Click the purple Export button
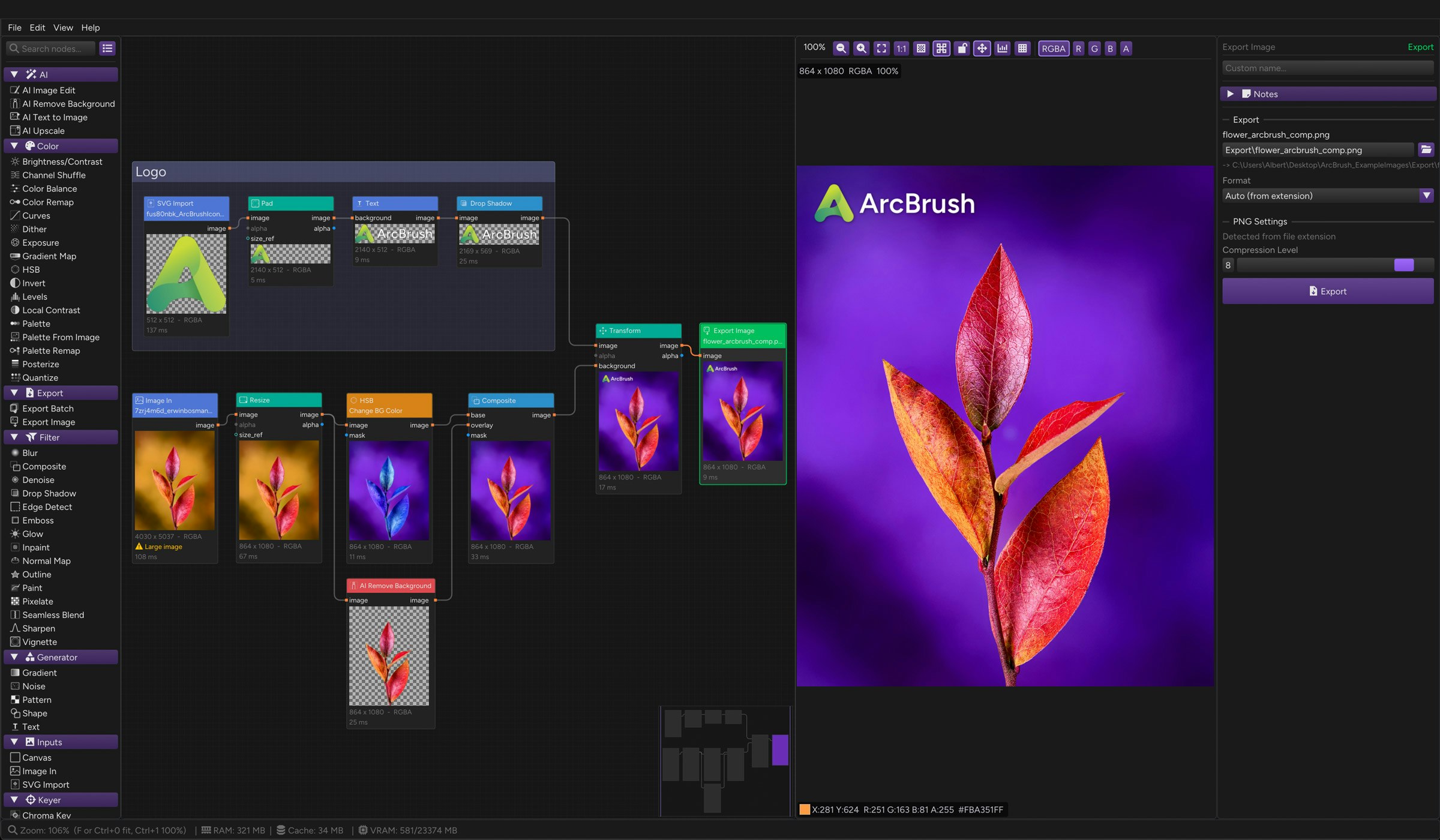 pyautogui.click(x=1327, y=290)
